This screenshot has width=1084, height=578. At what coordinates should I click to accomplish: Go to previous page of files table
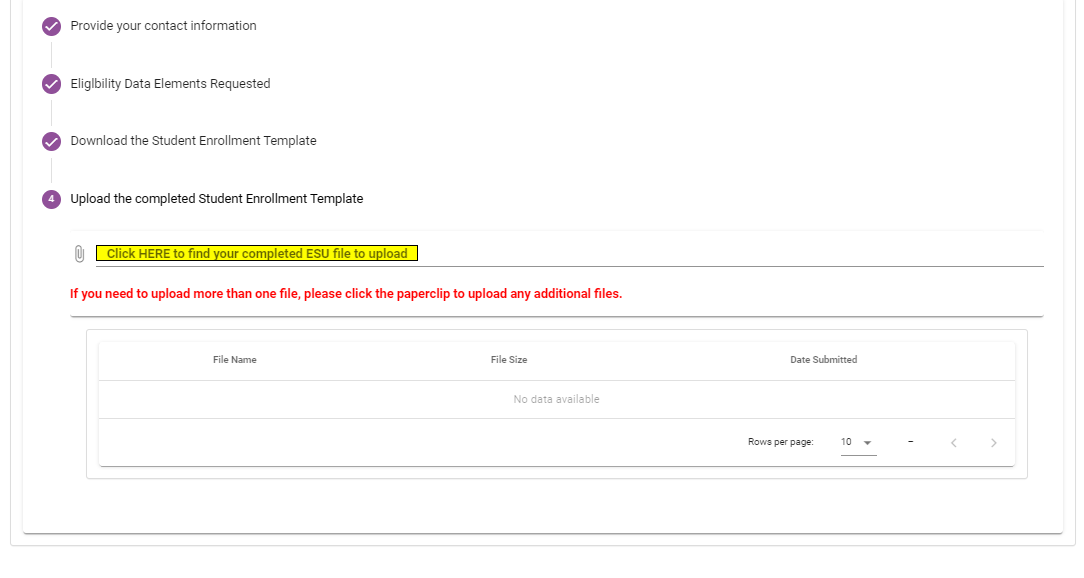pyautogui.click(x=953, y=443)
